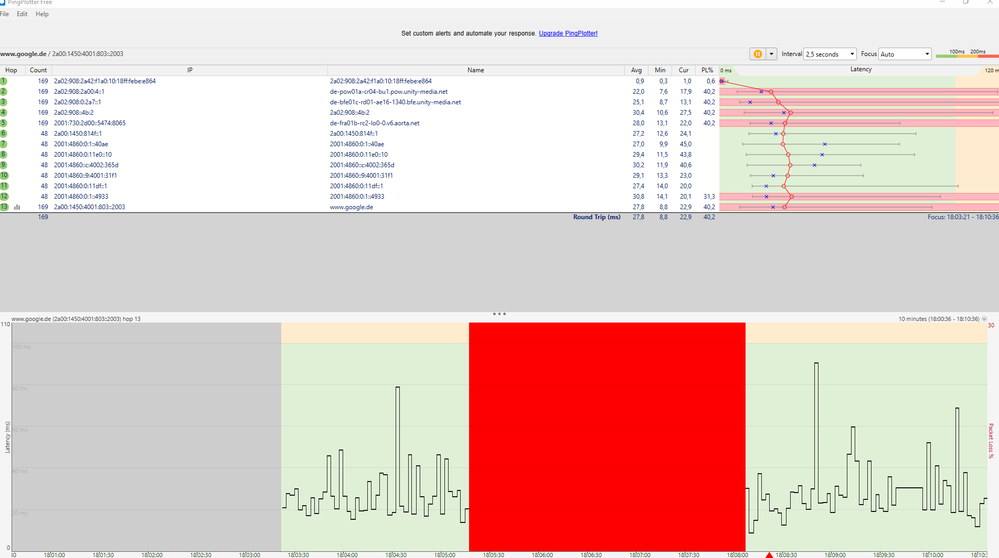This screenshot has width=999, height=558.
Task: Open the Interval 2,5 seconds dropdown
Action: pyautogui.click(x=830, y=54)
